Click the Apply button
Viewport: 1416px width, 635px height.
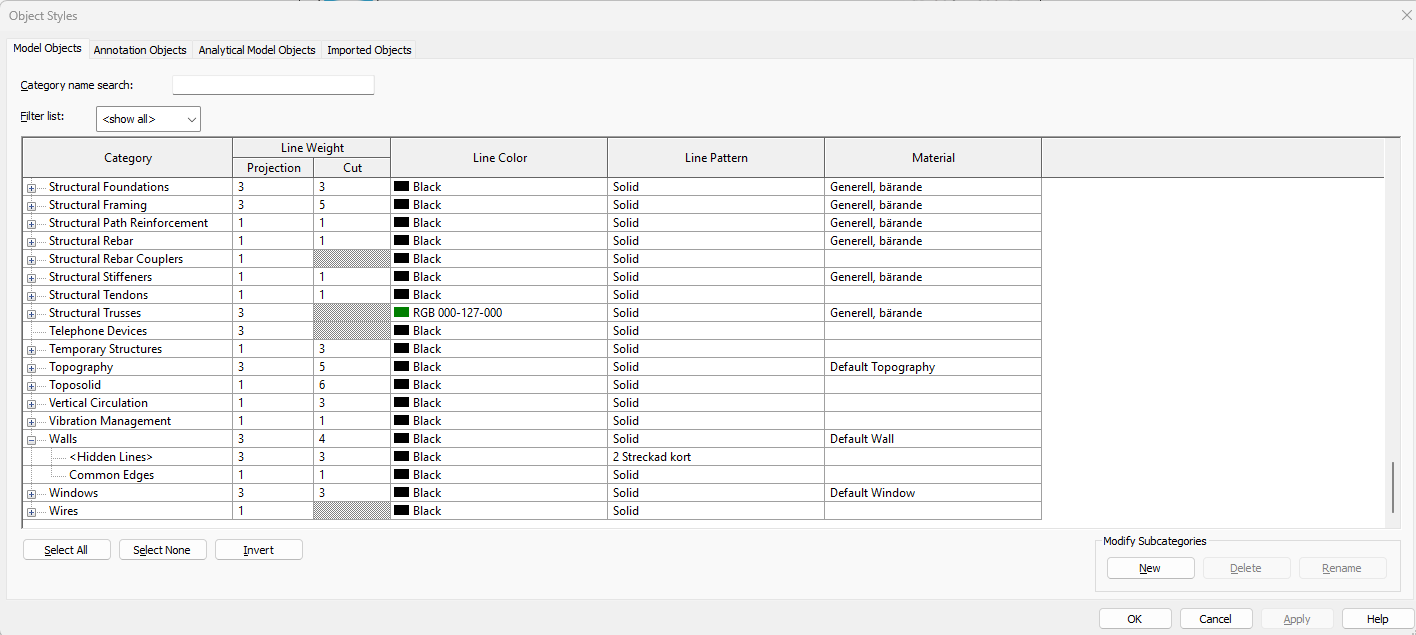pos(1296,618)
